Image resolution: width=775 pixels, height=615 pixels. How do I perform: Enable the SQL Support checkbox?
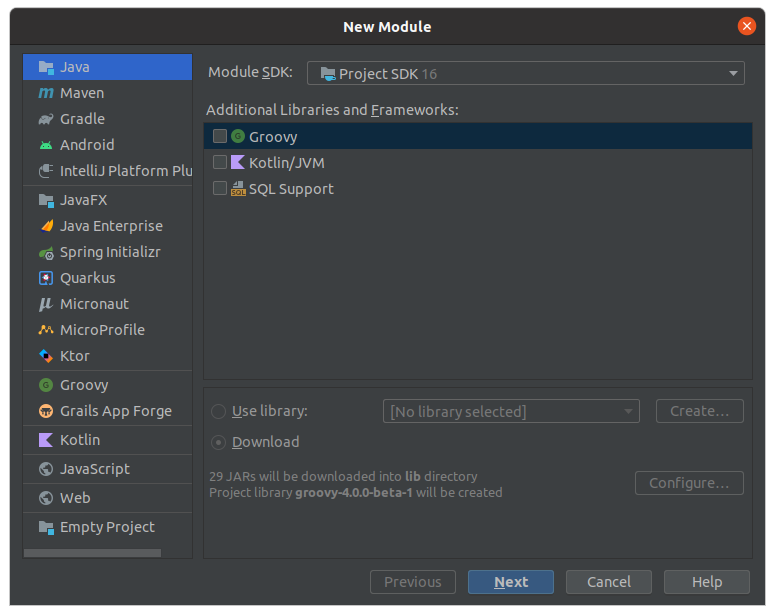click(219, 188)
